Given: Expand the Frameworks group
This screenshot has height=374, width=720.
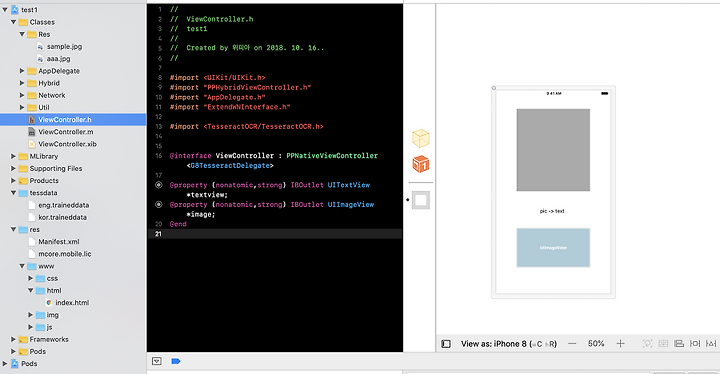Looking at the screenshot, I should (13, 339).
